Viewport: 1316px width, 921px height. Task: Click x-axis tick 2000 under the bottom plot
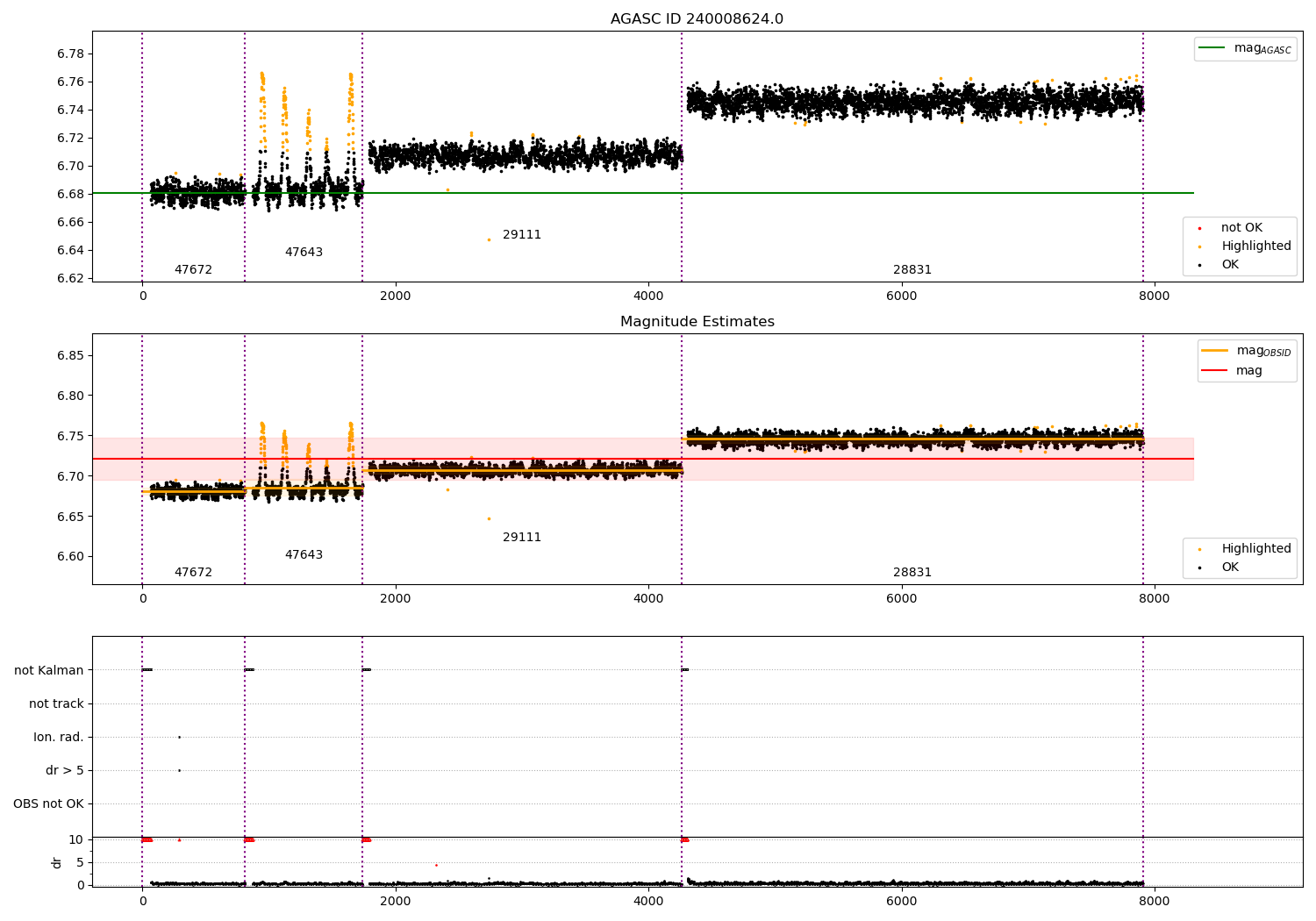click(x=396, y=902)
